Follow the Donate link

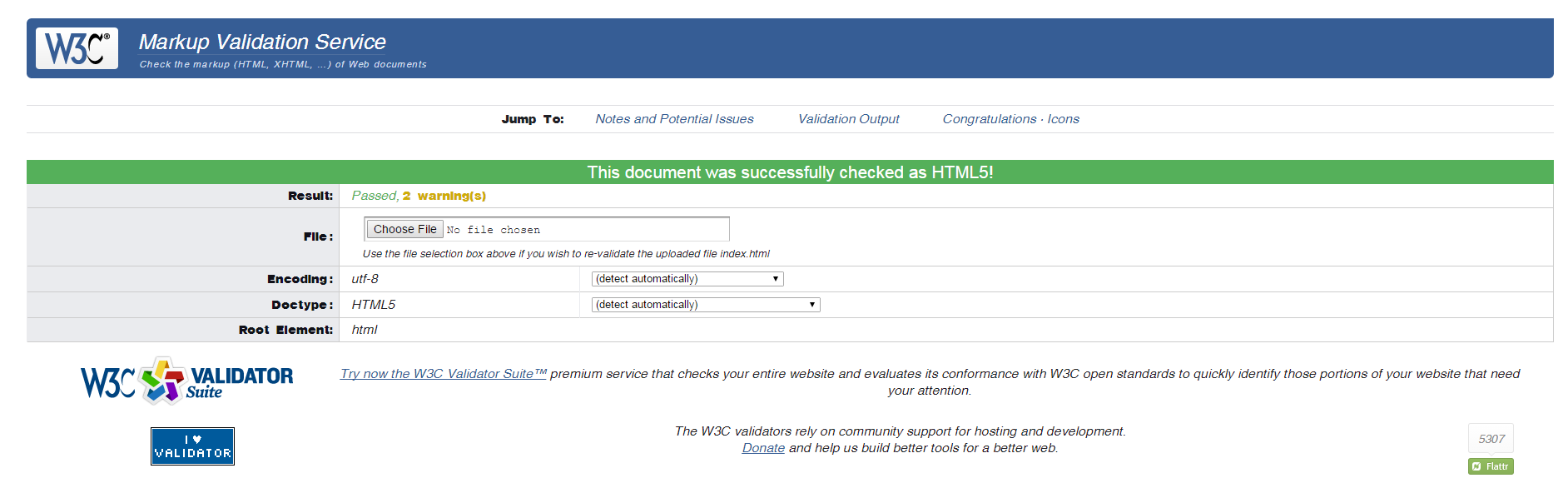763,448
